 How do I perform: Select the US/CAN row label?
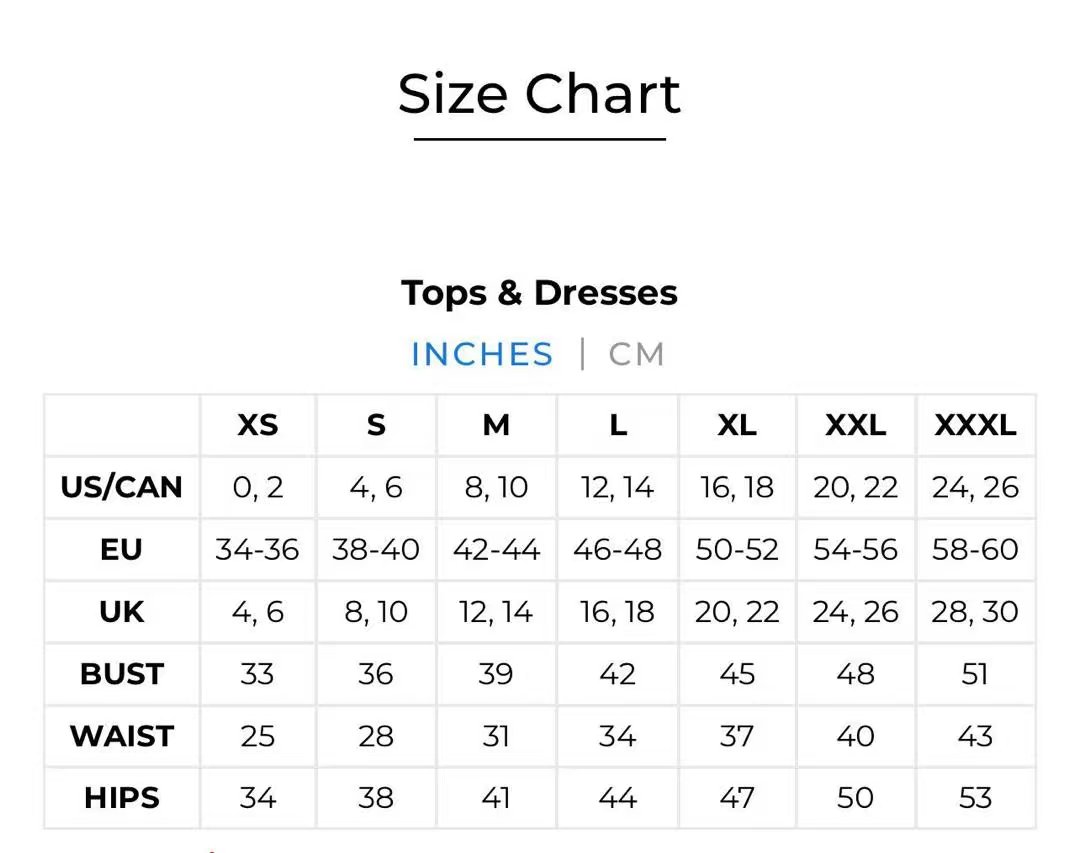coord(121,487)
